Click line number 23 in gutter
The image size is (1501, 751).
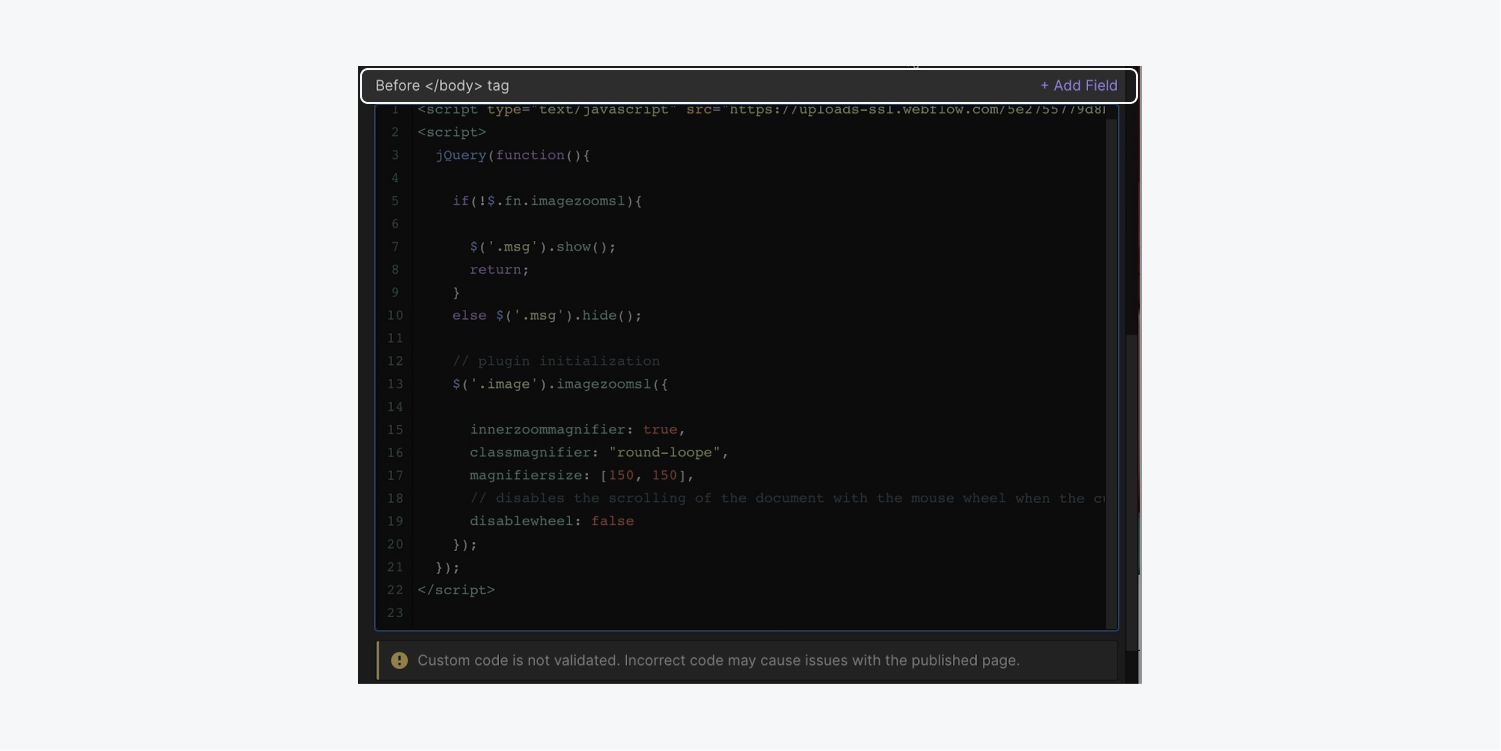pos(394,613)
